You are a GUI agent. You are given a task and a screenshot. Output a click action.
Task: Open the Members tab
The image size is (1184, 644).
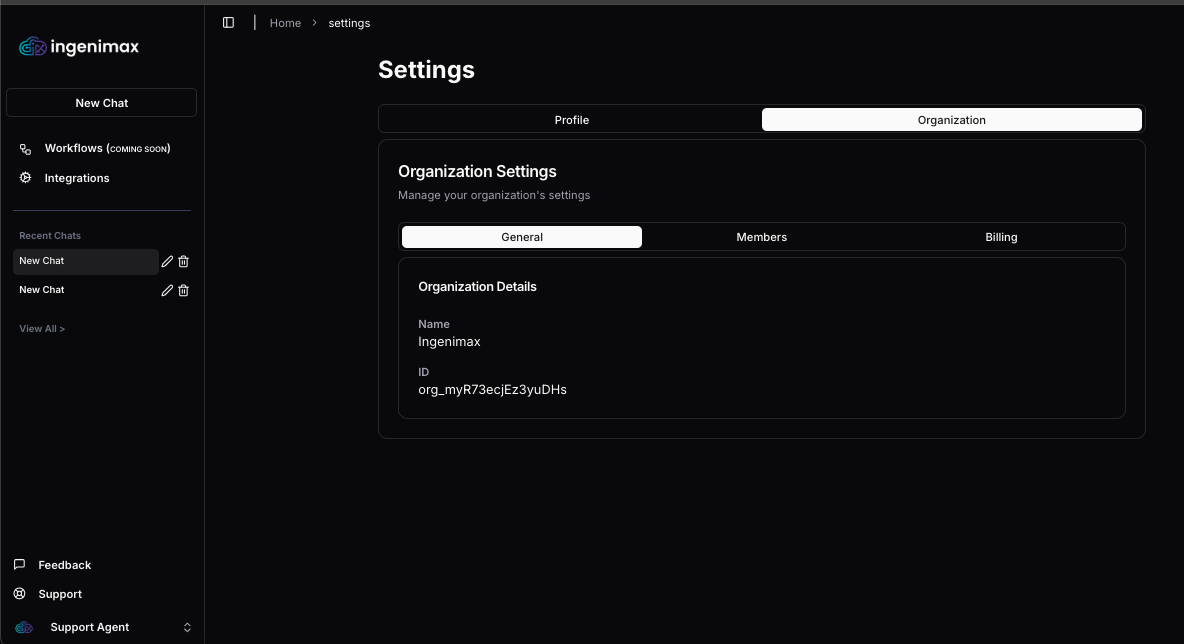coord(761,237)
